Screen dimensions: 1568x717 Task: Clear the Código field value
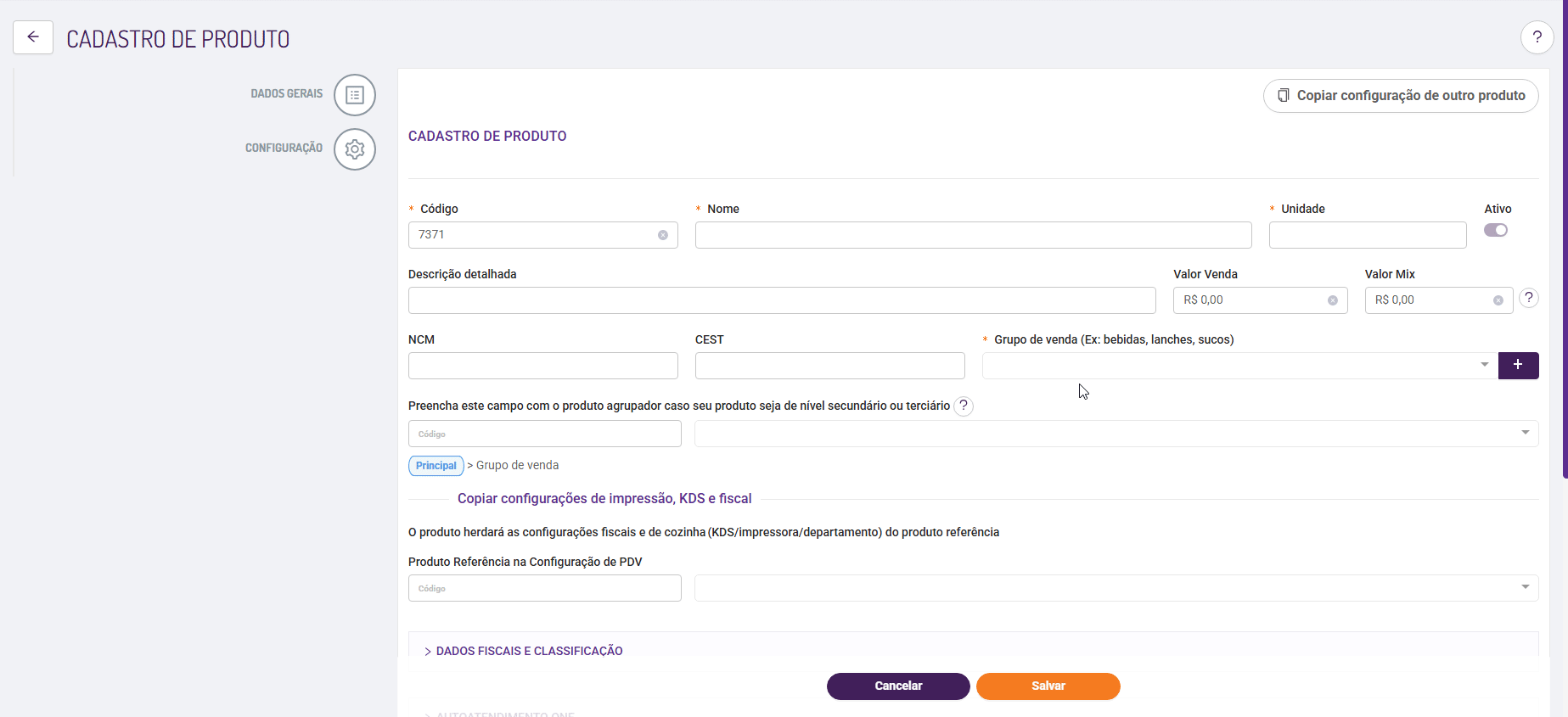663,235
